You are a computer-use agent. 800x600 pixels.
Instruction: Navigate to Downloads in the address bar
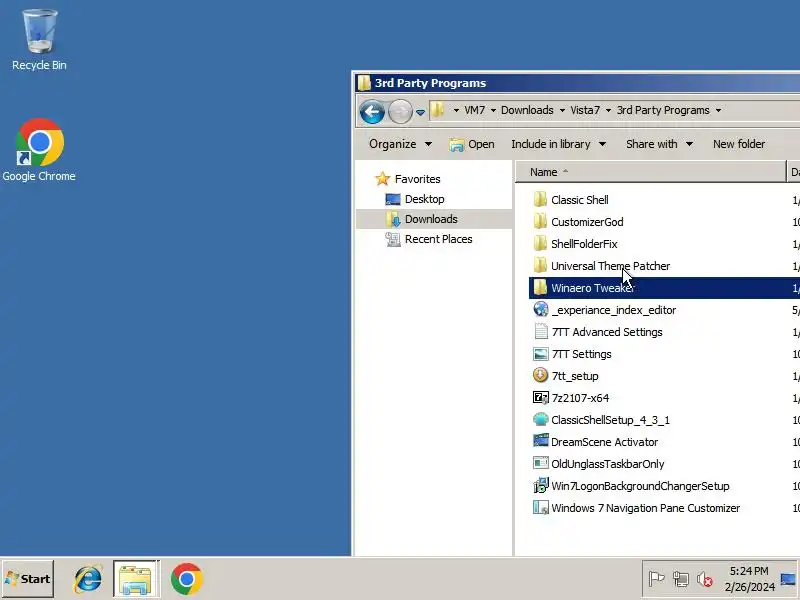pyautogui.click(x=527, y=110)
